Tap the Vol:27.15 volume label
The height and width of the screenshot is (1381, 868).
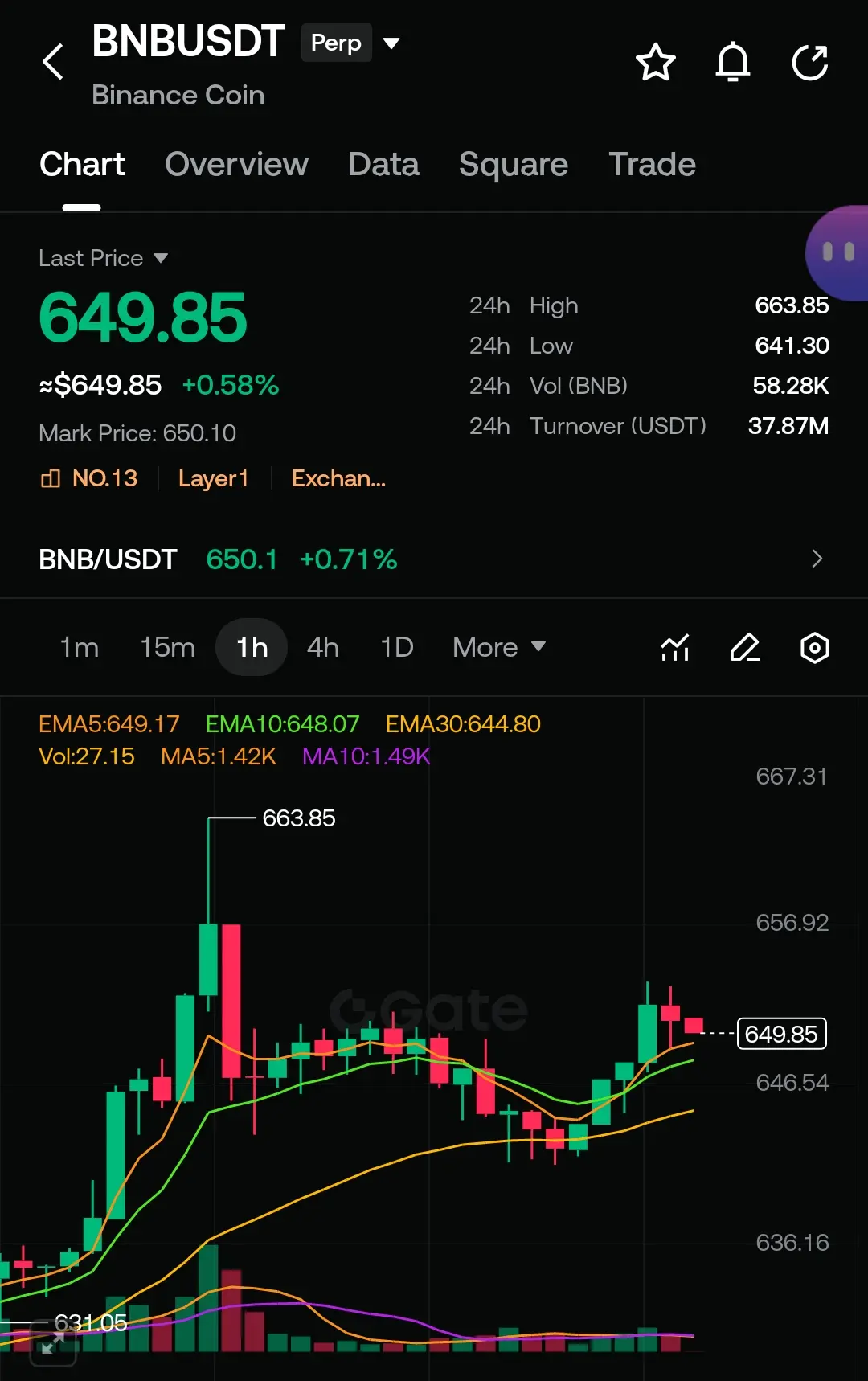click(x=87, y=756)
